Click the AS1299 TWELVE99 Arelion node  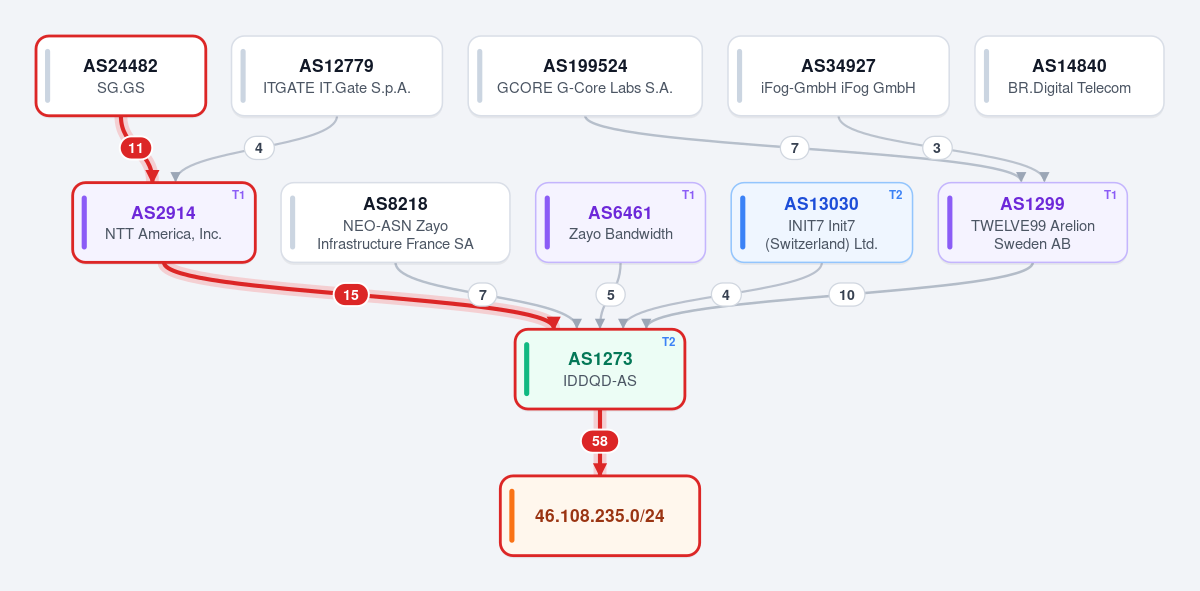pyautogui.click(x=1033, y=223)
